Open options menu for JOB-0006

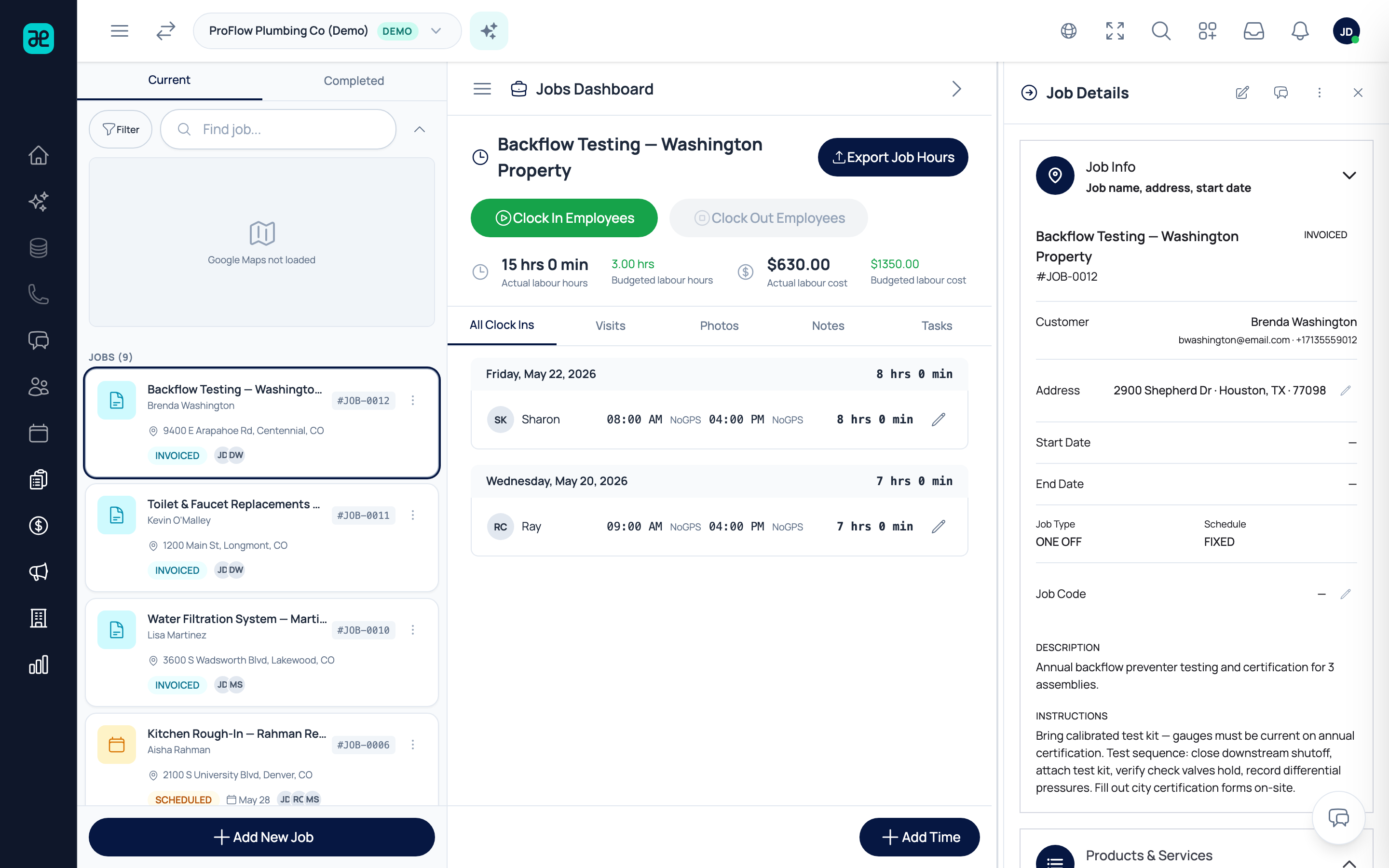[413, 745]
